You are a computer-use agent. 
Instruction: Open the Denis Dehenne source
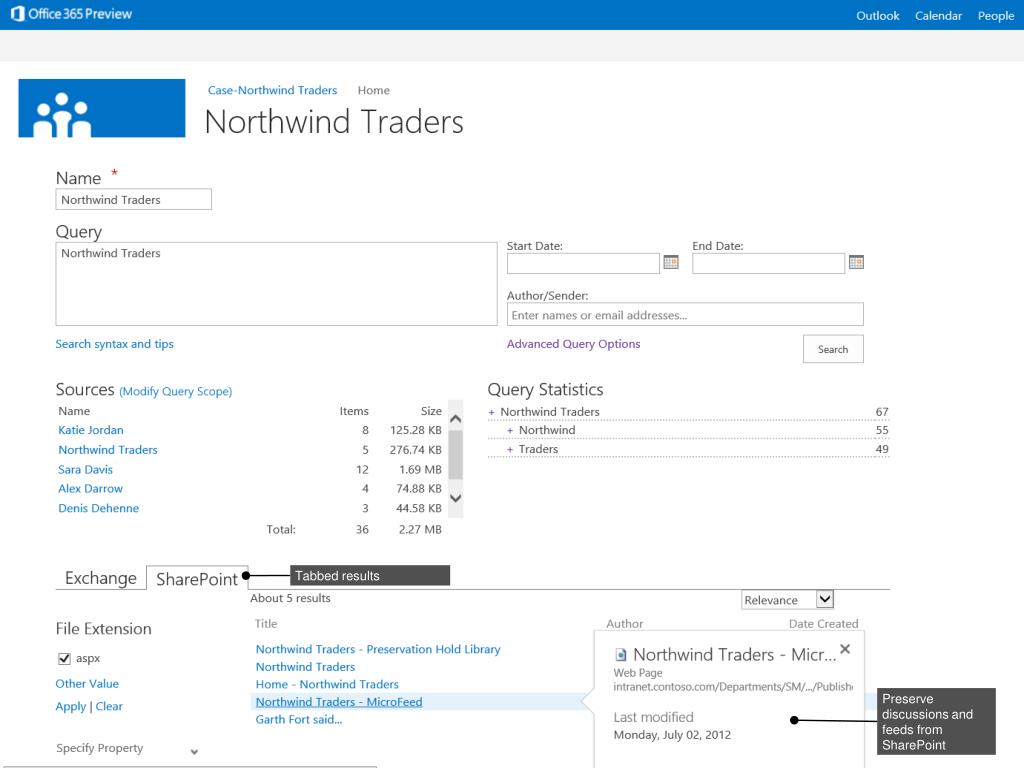point(99,508)
